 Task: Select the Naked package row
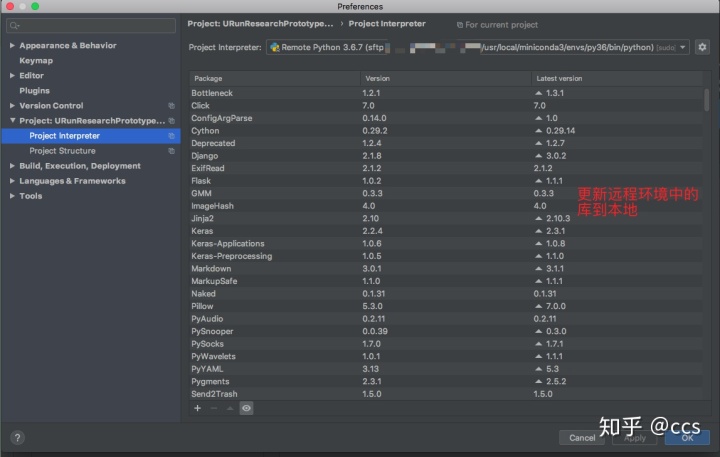pos(446,293)
